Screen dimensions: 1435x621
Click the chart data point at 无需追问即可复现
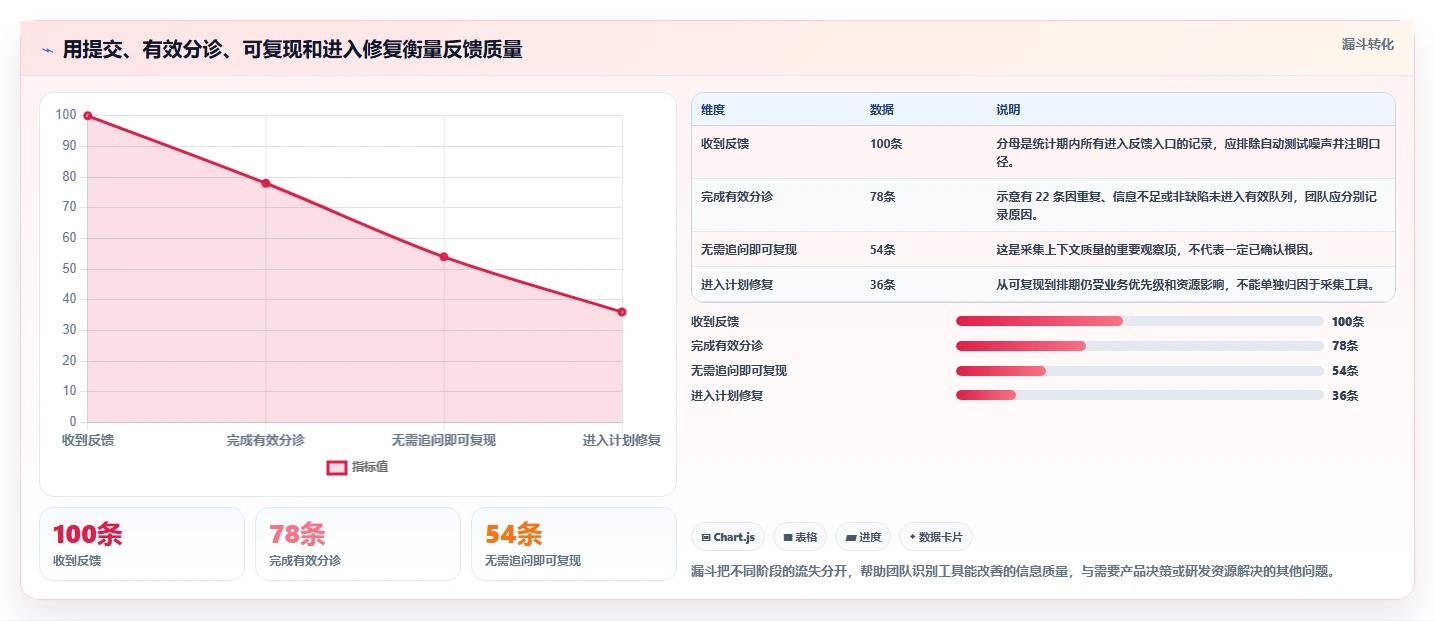pyautogui.click(x=444, y=257)
